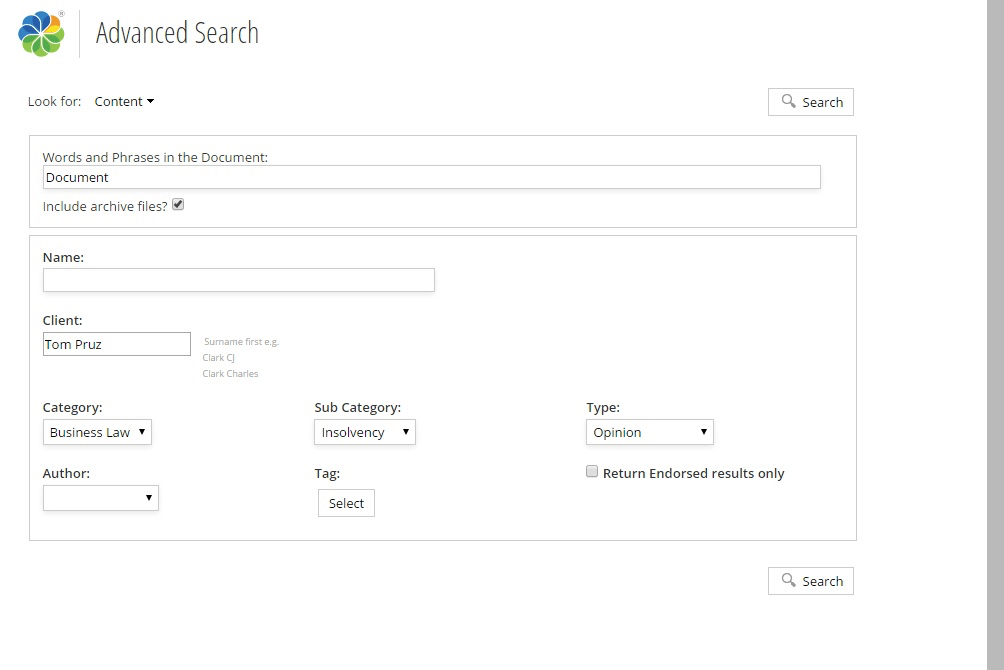1004x670 pixels.
Task: Click the Tag Select button
Action: pyautogui.click(x=346, y=503)
